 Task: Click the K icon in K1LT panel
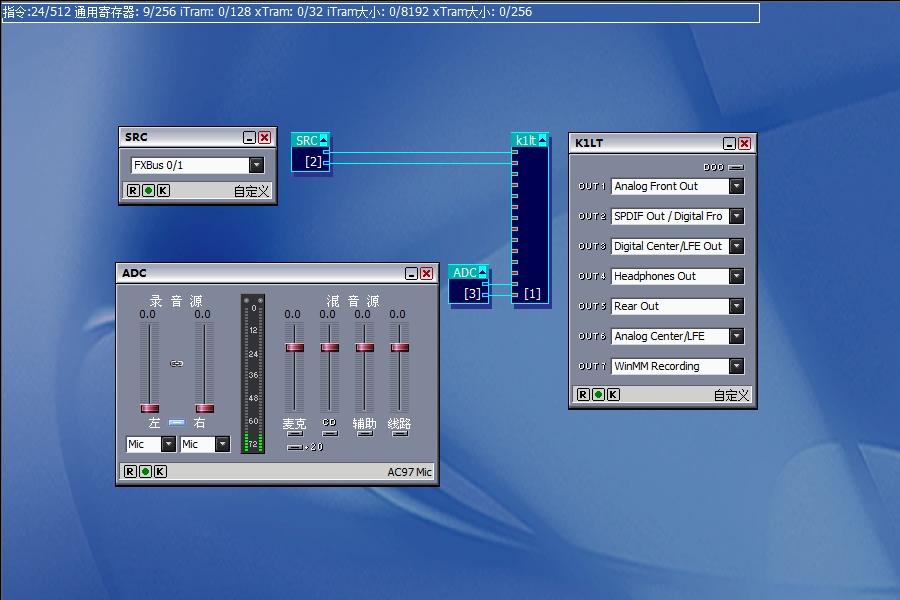tap(613, 395)
